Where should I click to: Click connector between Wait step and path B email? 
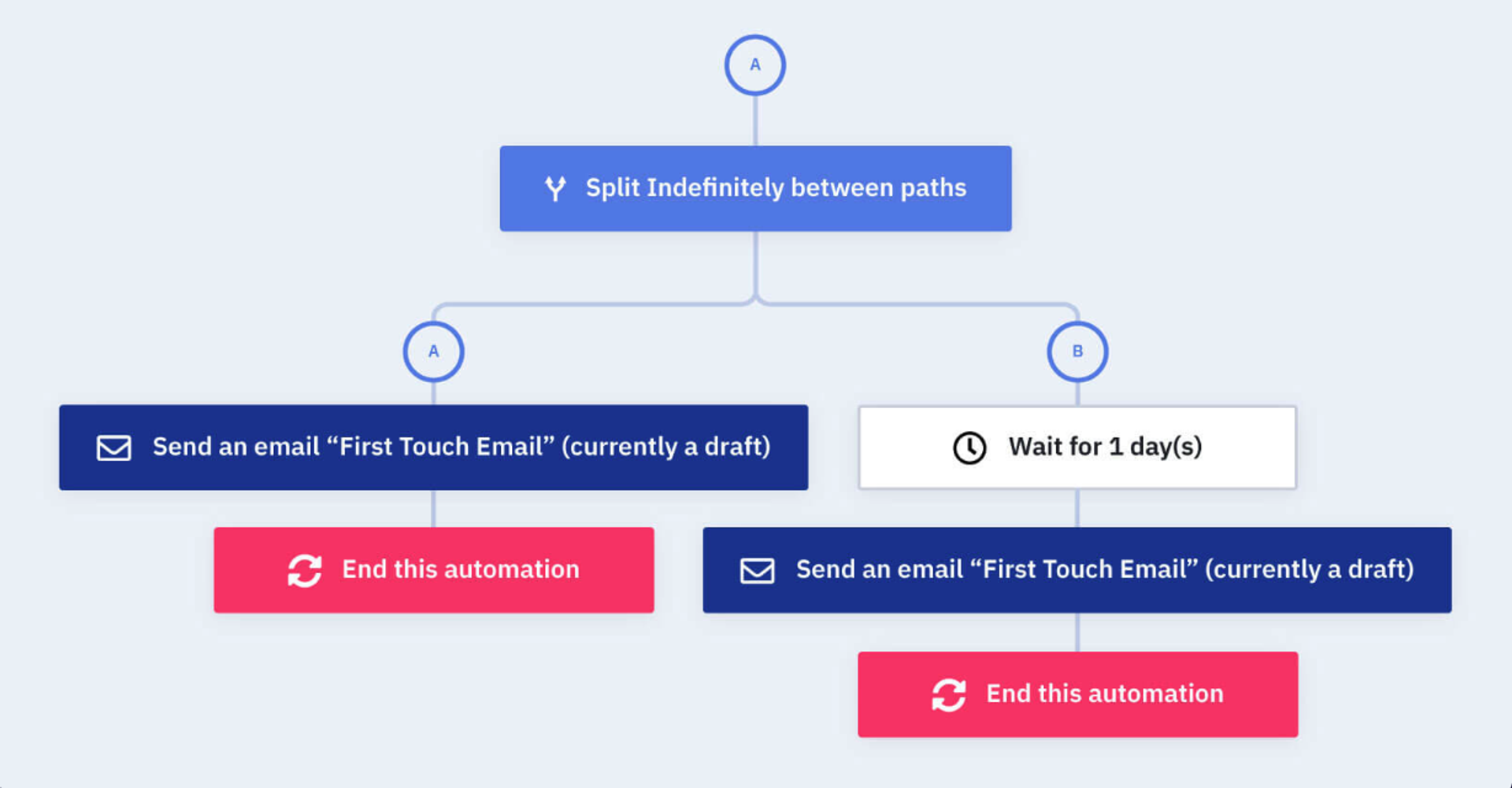1077,508
